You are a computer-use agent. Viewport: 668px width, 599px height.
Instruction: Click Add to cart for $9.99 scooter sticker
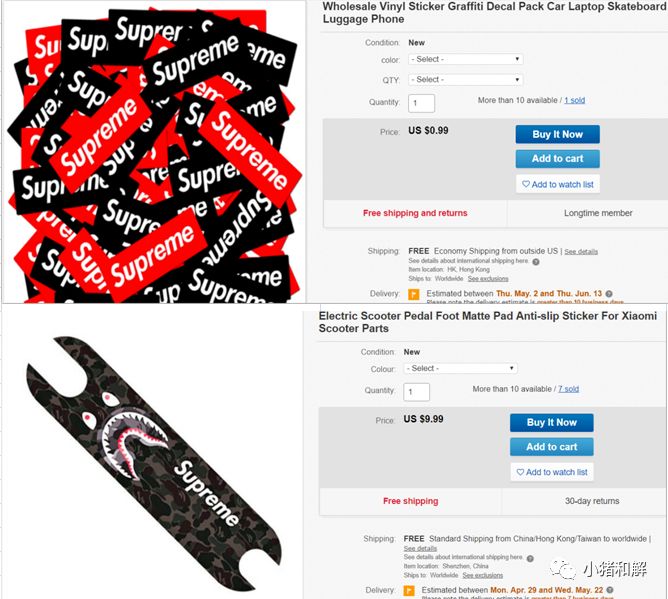[552, 446]
